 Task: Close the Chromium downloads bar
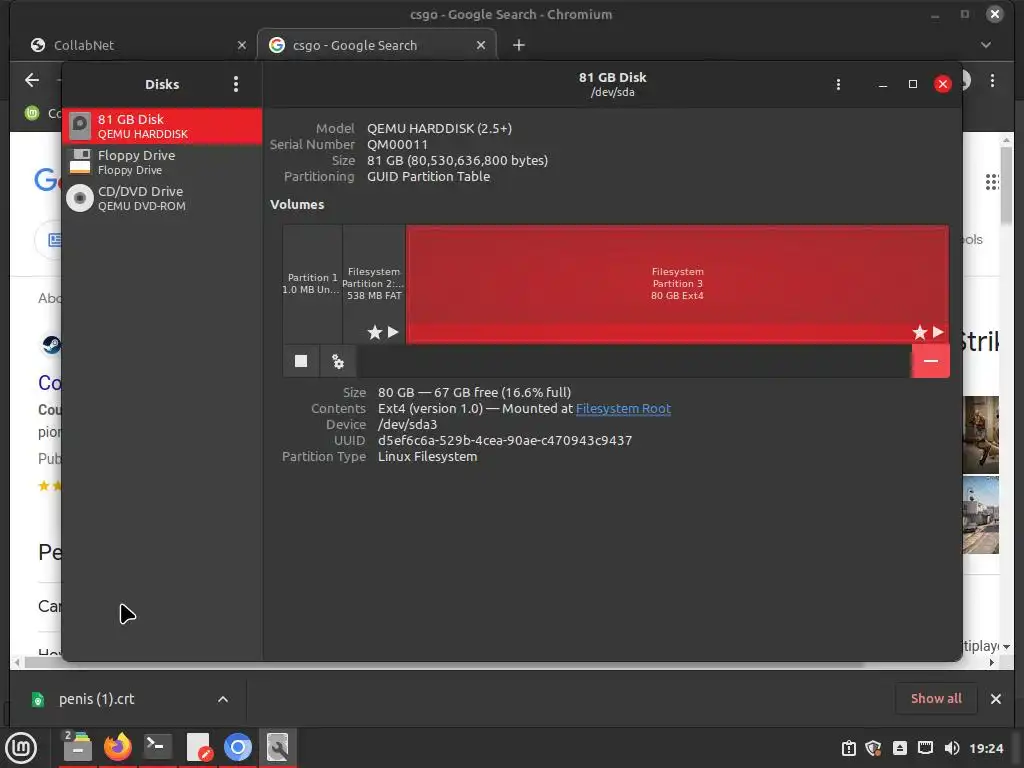[x=995, y=699]
